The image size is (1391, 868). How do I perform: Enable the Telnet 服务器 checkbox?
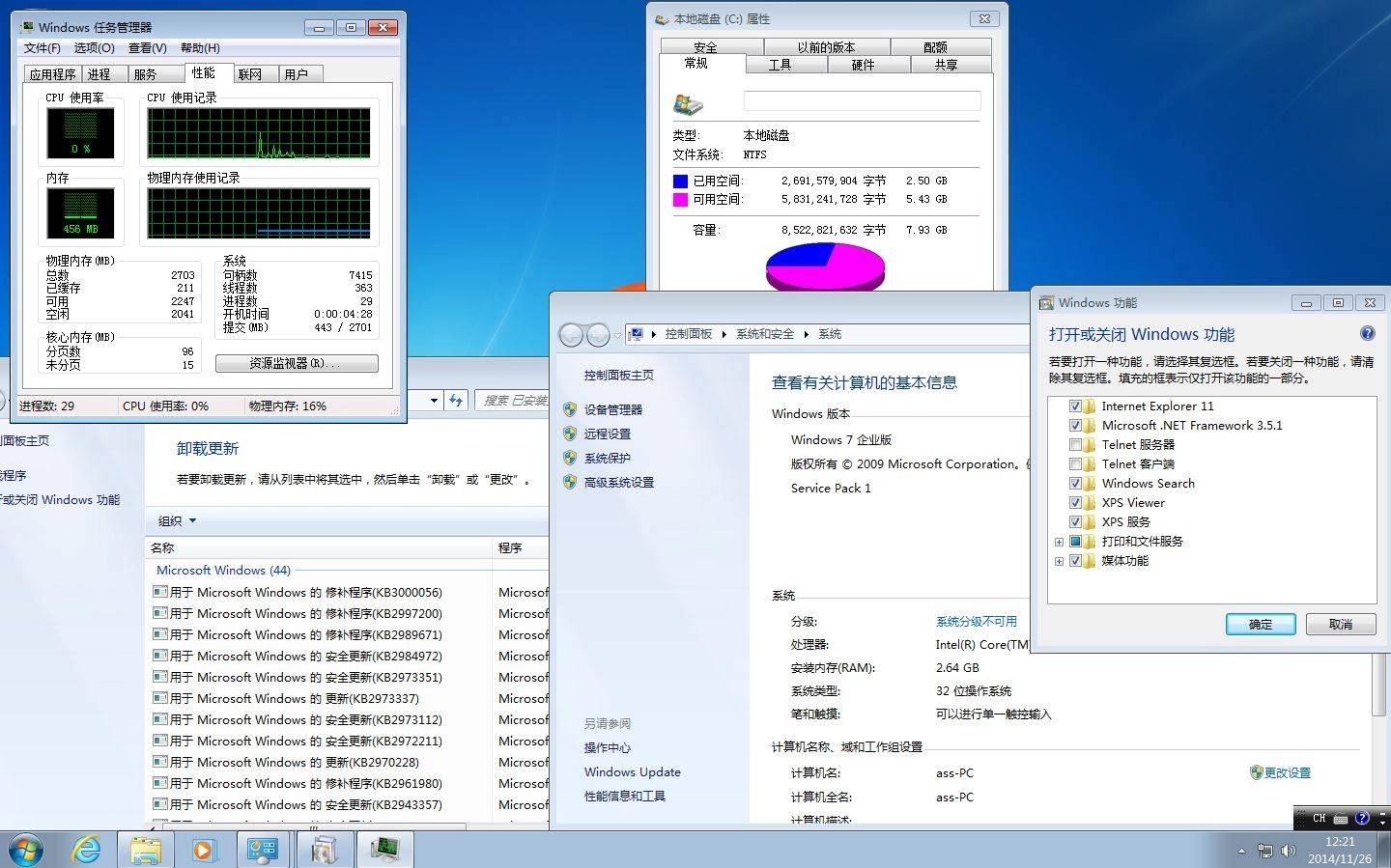(1075, 444)
